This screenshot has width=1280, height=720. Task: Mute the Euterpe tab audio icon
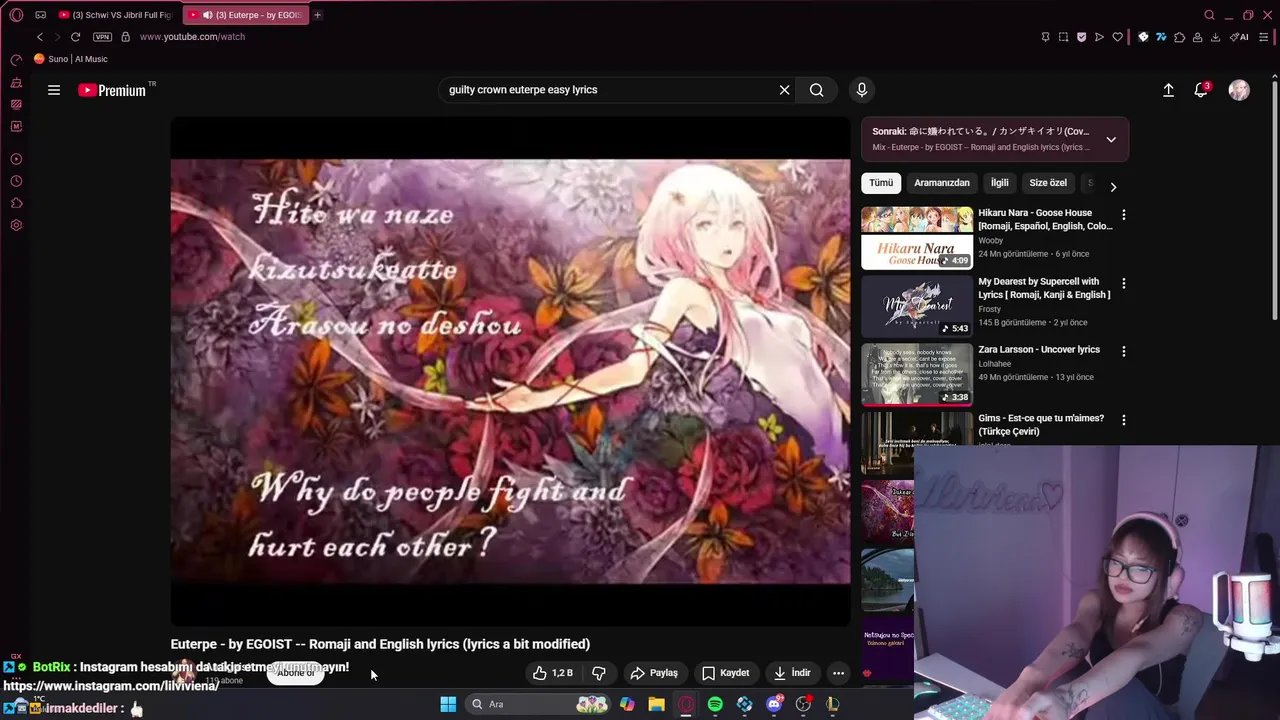[x=207, y=15]
